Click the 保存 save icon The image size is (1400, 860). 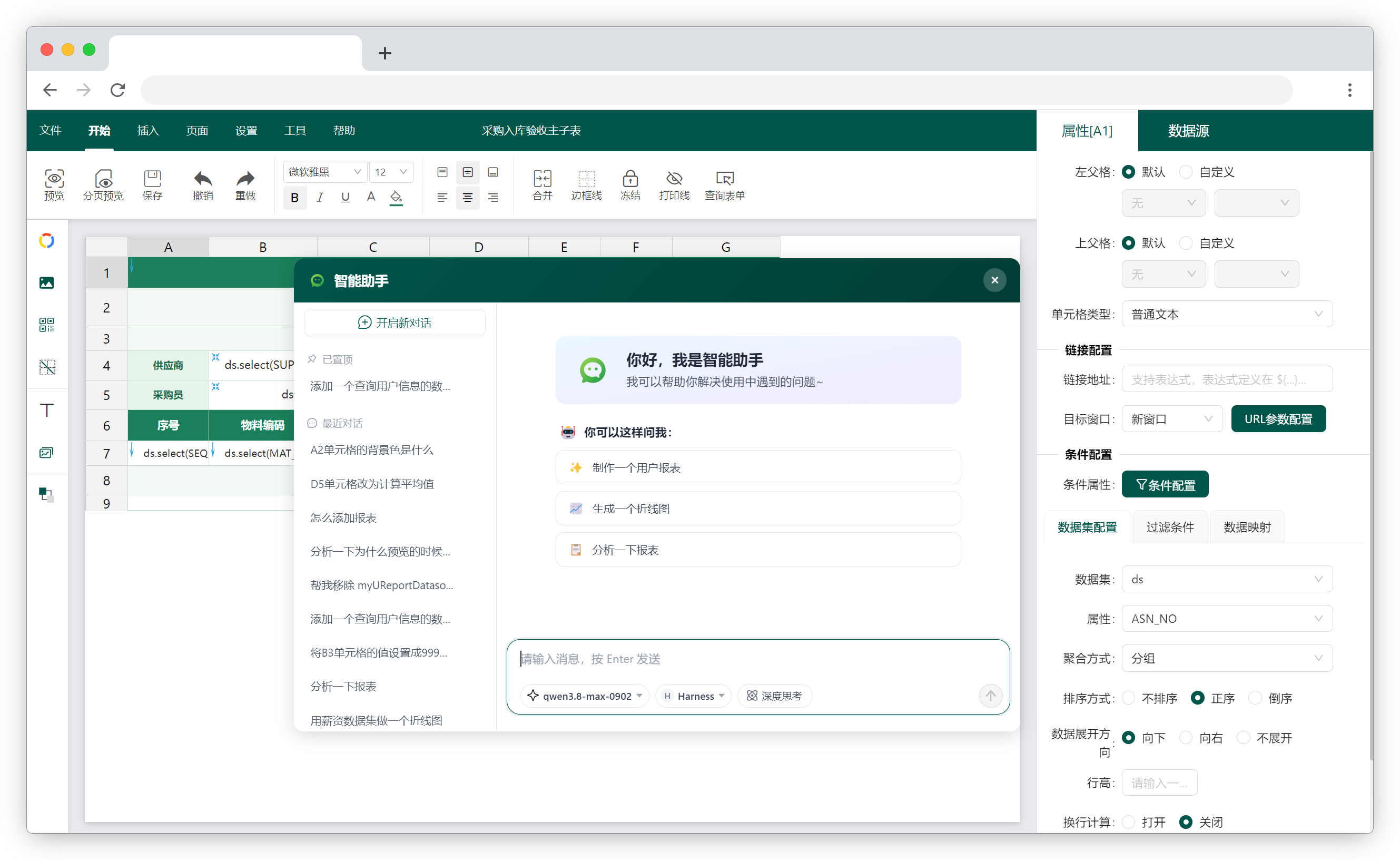coord(152,184)
